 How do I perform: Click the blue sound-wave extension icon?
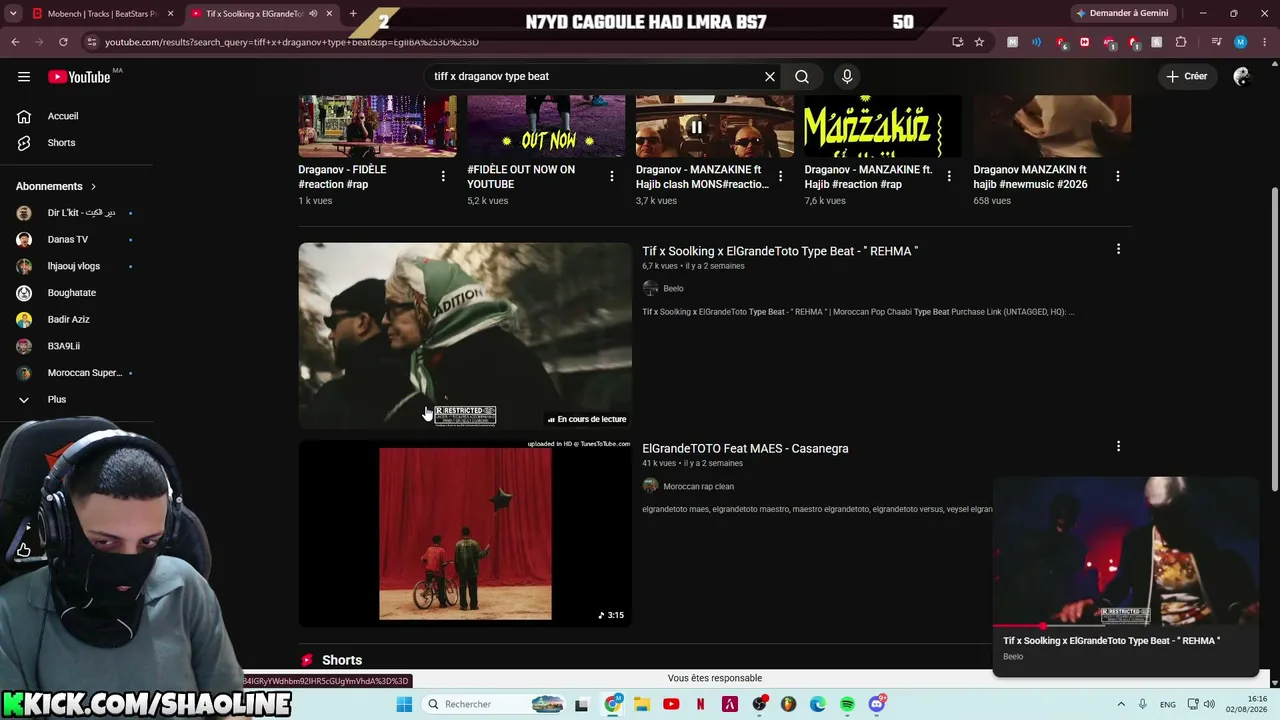pos(1036,42)
